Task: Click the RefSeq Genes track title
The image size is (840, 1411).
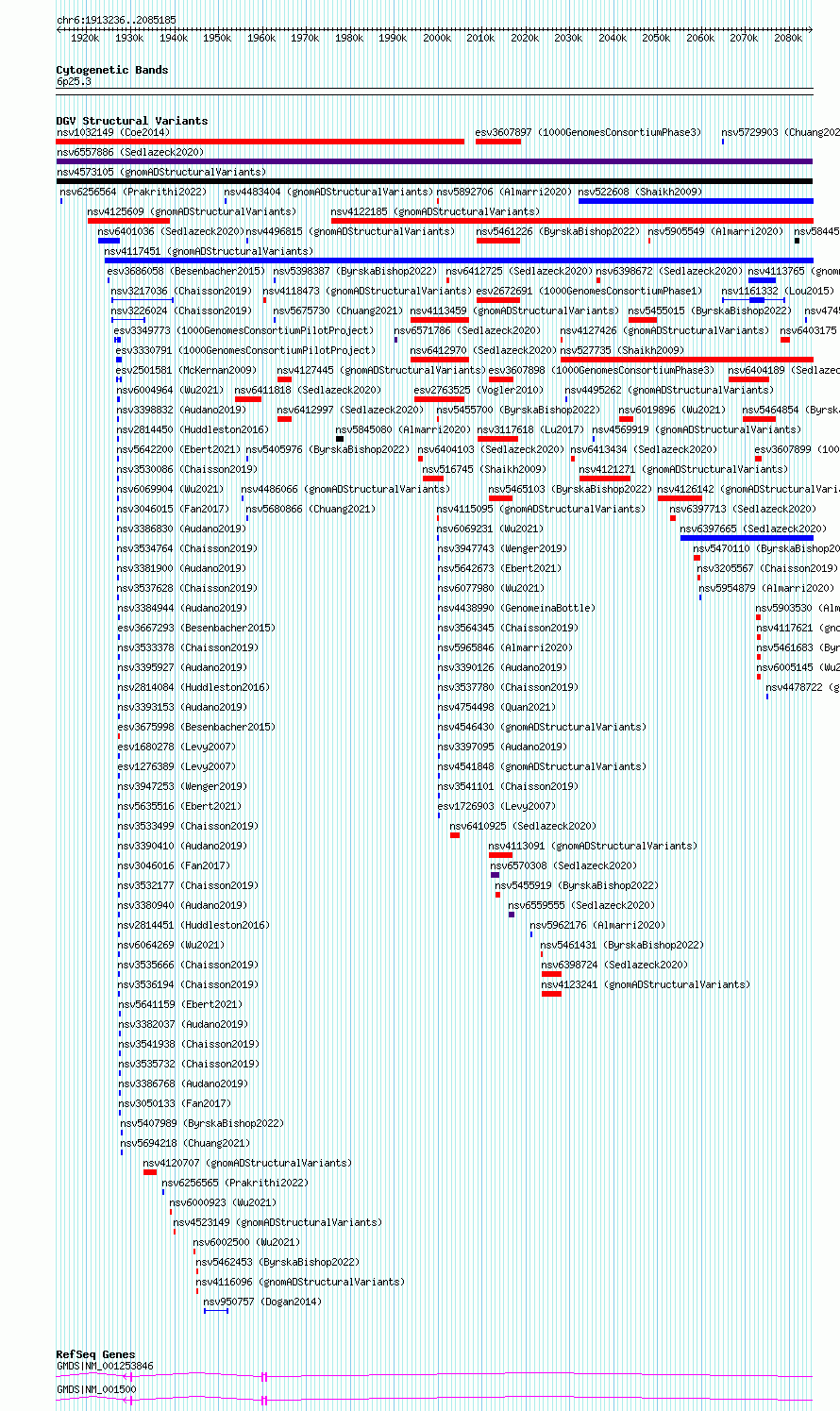Action: click(x=95, y=1354)
